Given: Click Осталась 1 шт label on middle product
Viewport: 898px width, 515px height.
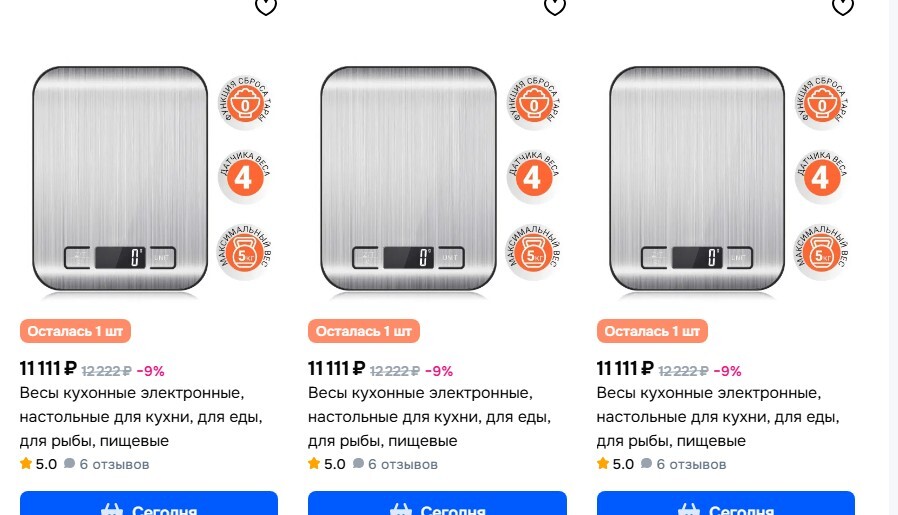Looking at the screenshot, I should pos(364,331).
